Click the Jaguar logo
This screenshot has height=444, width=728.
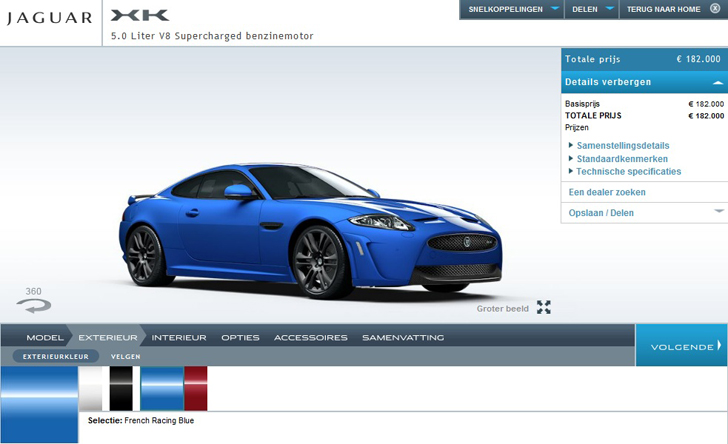point(49,18)
